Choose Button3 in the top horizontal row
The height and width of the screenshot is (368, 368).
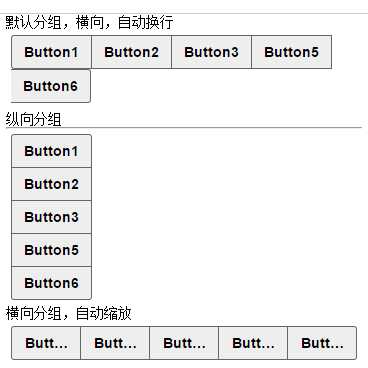[x=211, y=52]
